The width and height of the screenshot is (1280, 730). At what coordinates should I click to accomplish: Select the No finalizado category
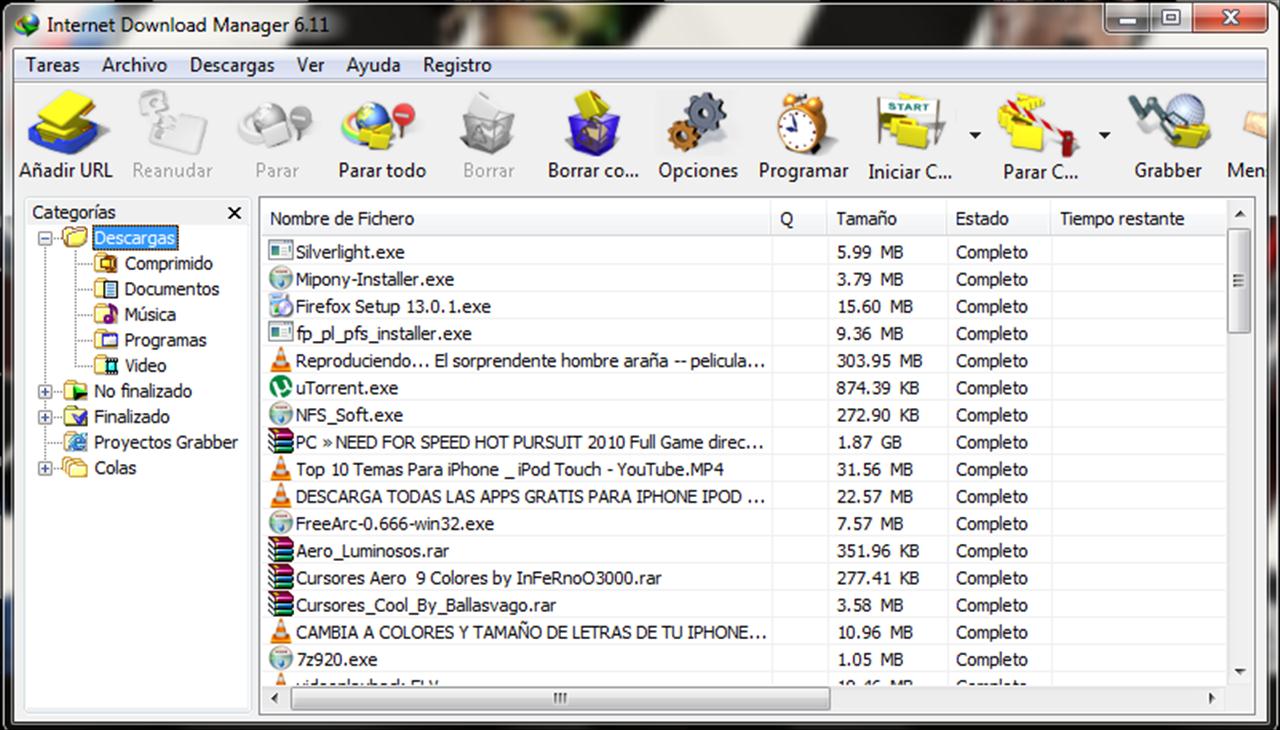[x=143, y=391]
